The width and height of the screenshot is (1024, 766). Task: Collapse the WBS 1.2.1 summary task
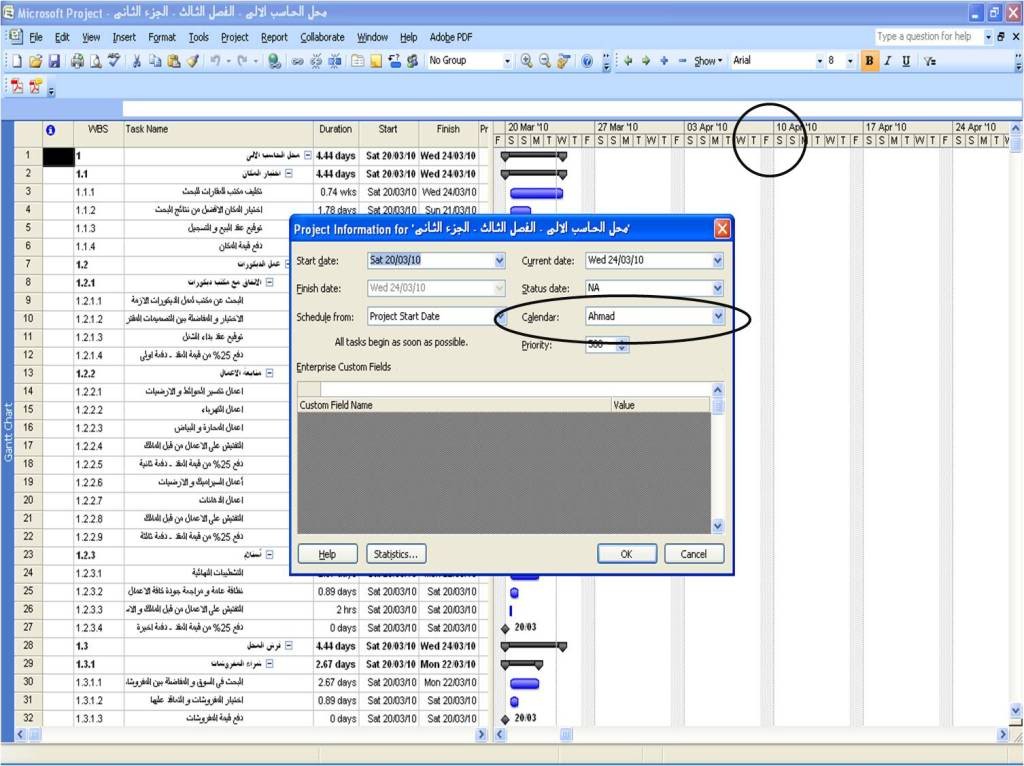tap(270, 283)
